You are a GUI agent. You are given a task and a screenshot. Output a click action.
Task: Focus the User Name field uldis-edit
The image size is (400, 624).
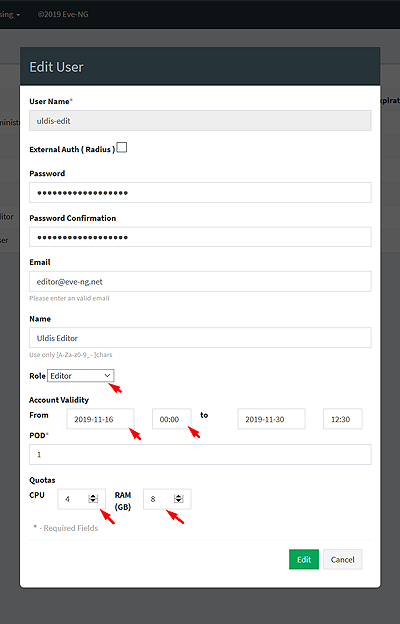(x=200, y=121)
